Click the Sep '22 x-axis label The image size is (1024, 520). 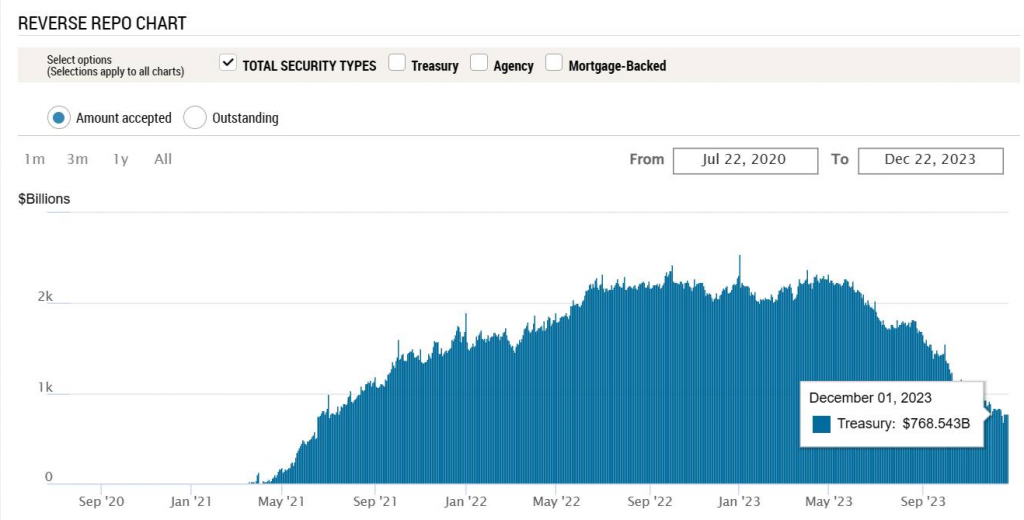coord(651,500)
